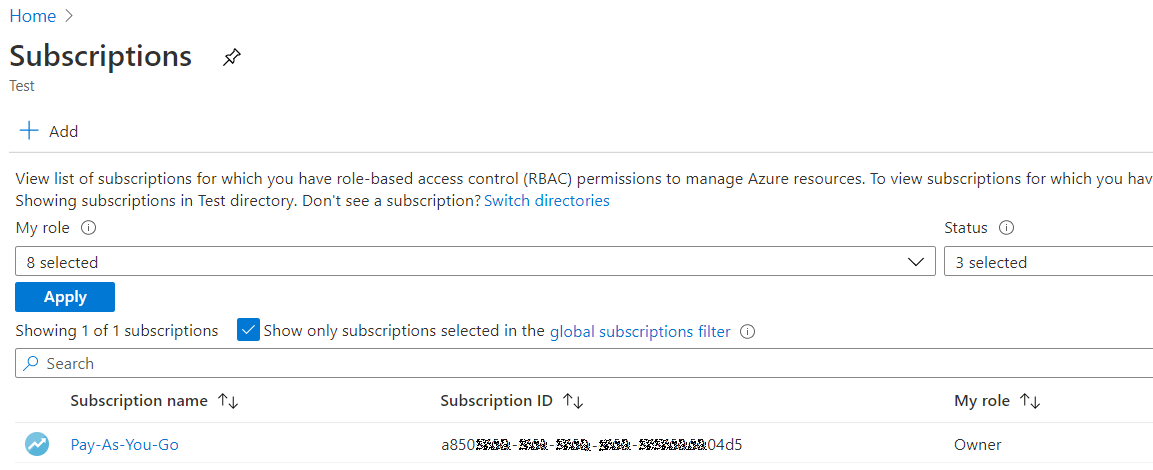This screenshot has width=1153, height=470.
Task: Sort by Subscription ID arrows
Action: (573, 401)
